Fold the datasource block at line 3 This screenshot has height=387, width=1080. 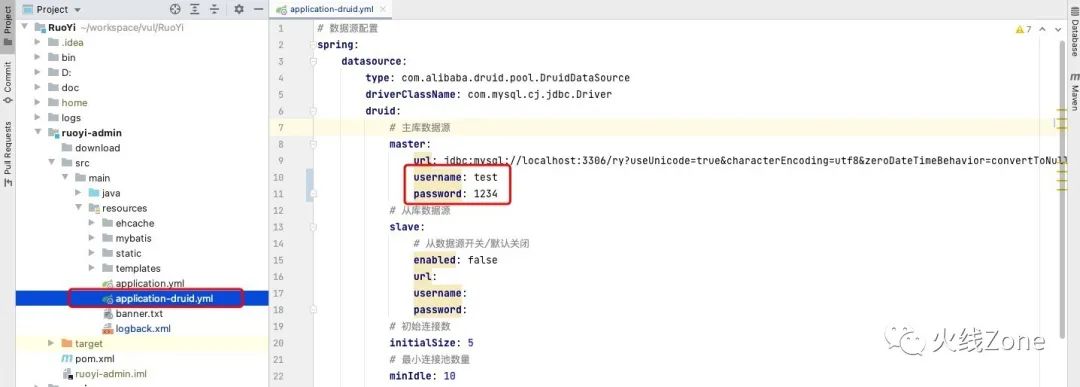[313, 61]
